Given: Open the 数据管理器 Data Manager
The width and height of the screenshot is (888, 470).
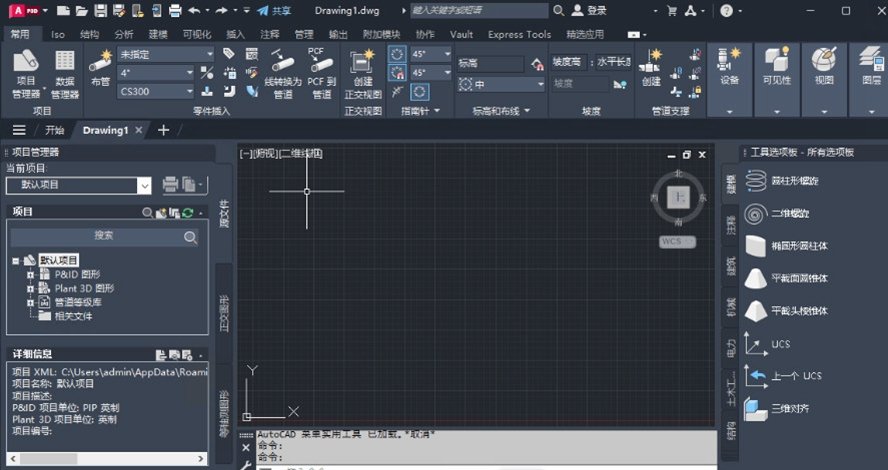Looking at the screenshot, I should pos(65,74).
